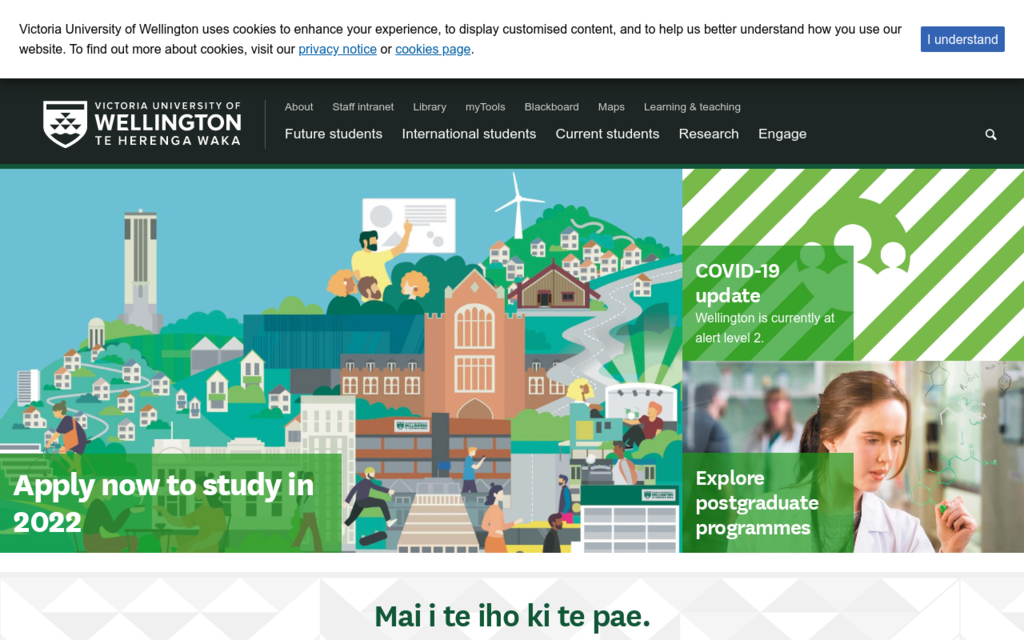Click the COVID-19 update banner
This screenshot has width=1024, height=640.
768,300
